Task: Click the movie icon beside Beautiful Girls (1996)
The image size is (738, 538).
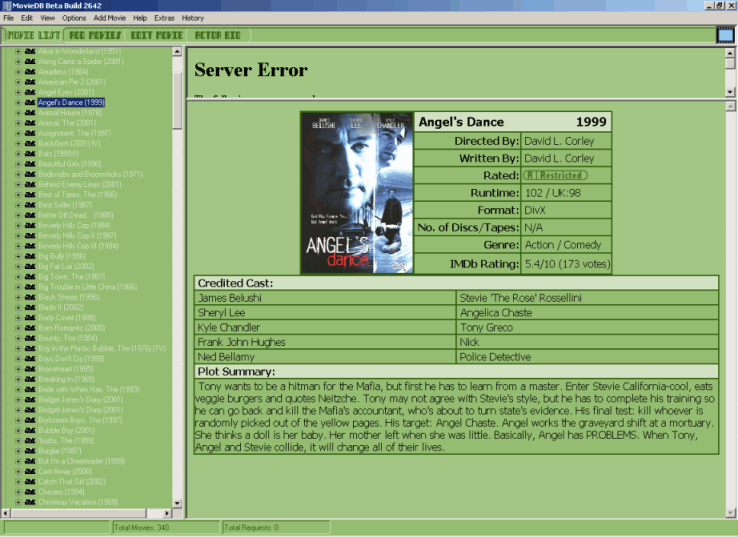Action: coord(30,164)
